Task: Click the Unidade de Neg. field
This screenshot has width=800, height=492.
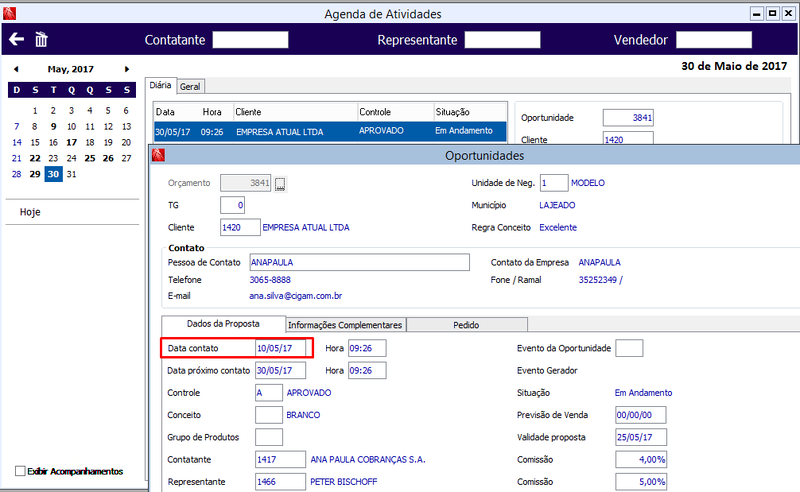Action: pos(554,183)
